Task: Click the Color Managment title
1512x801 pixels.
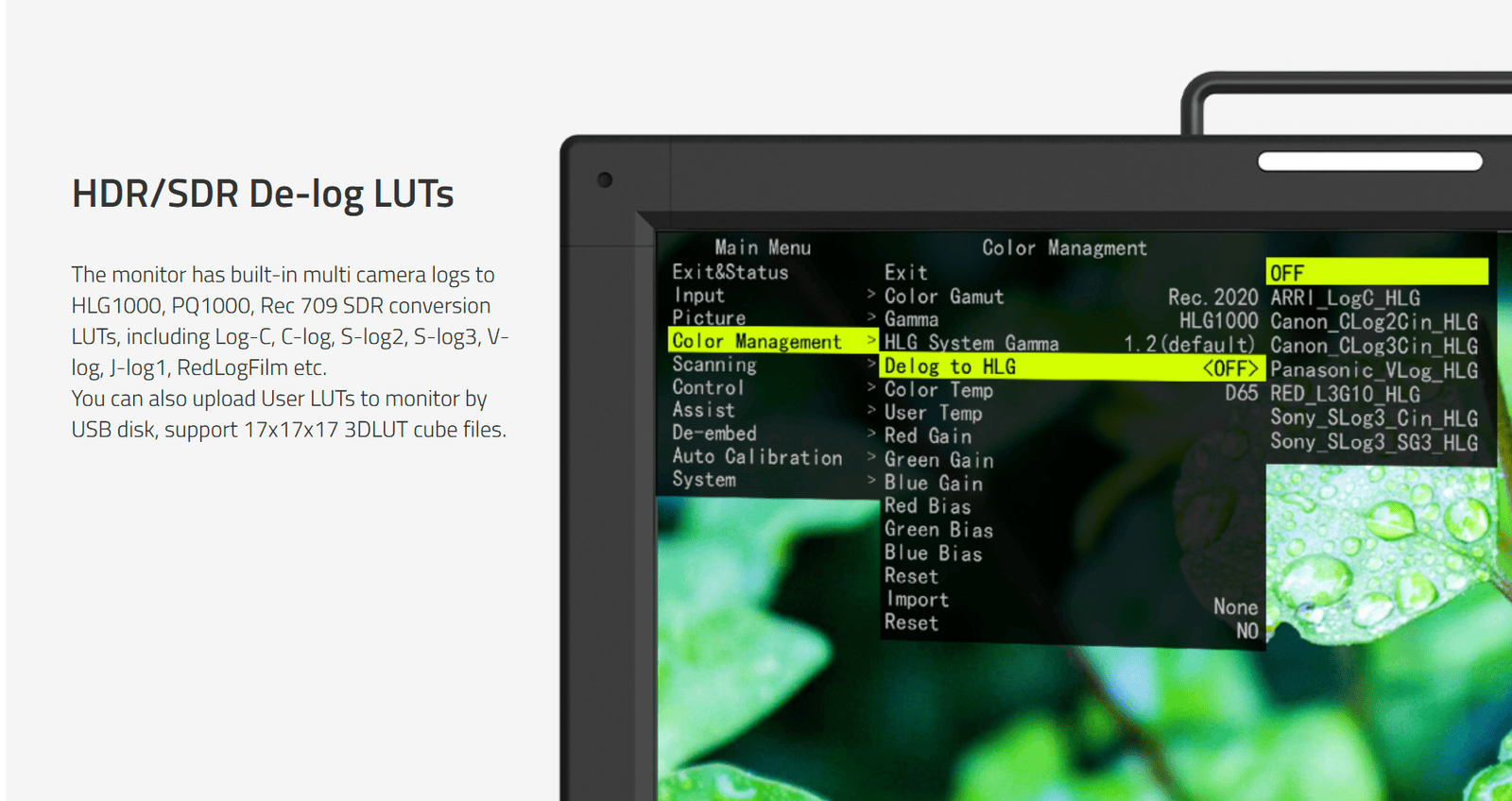Action: [1064, 248]
